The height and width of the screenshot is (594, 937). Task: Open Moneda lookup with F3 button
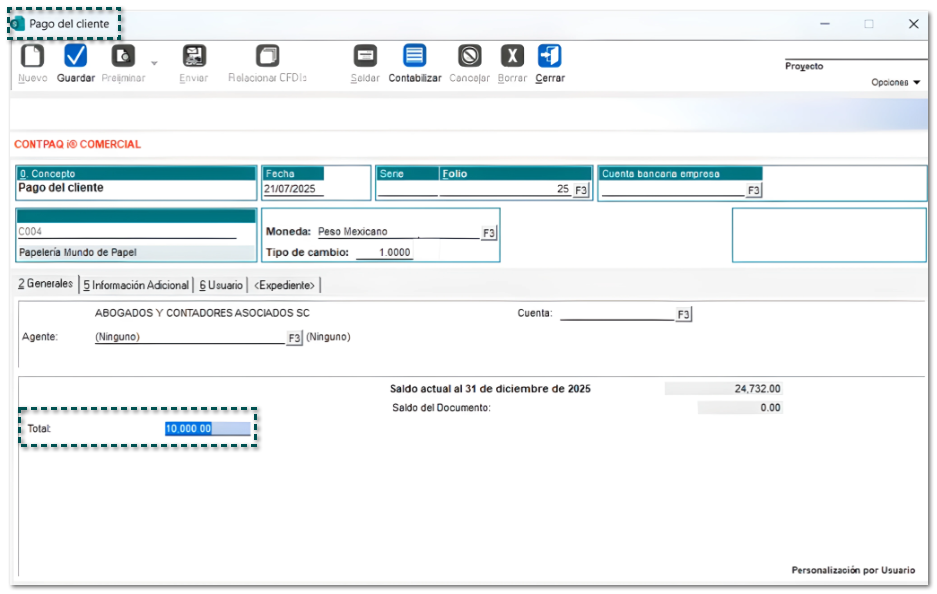[x=488, y=233]
